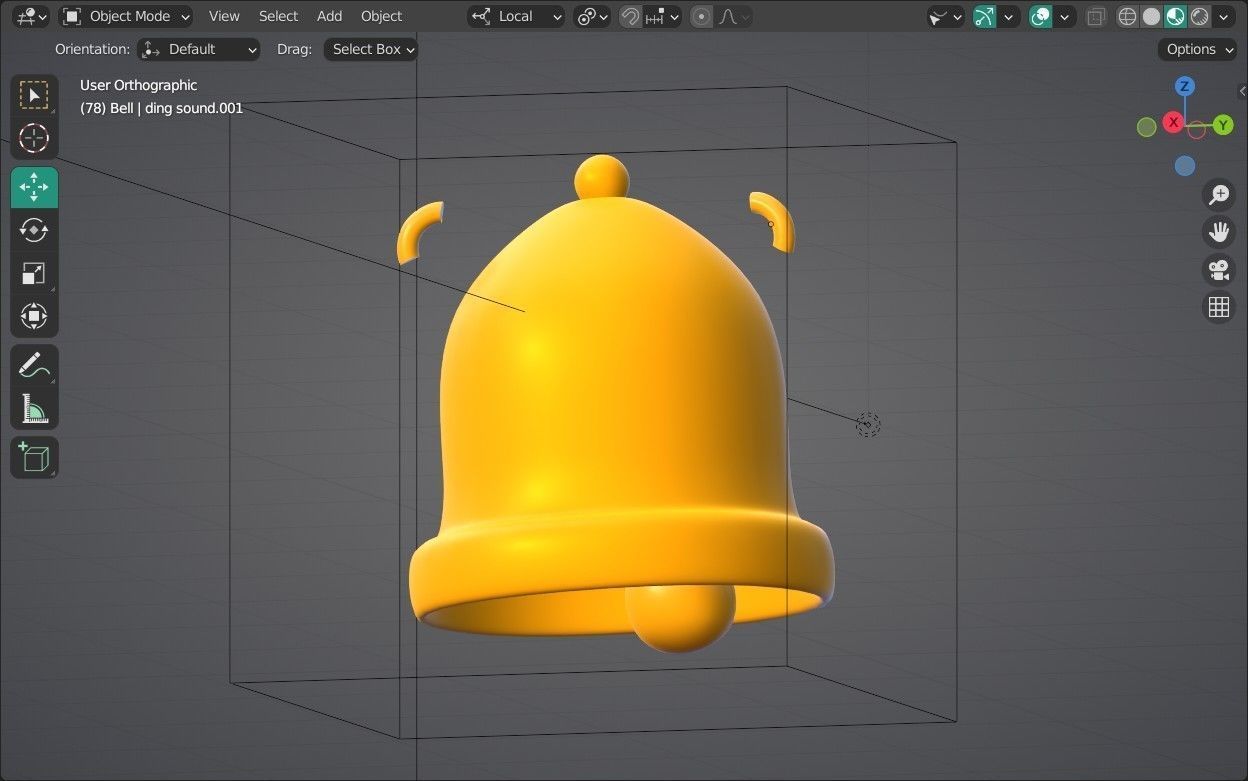1248x781 pixels.
Task: Select the Add Cube tool
Action: [34, 457]
